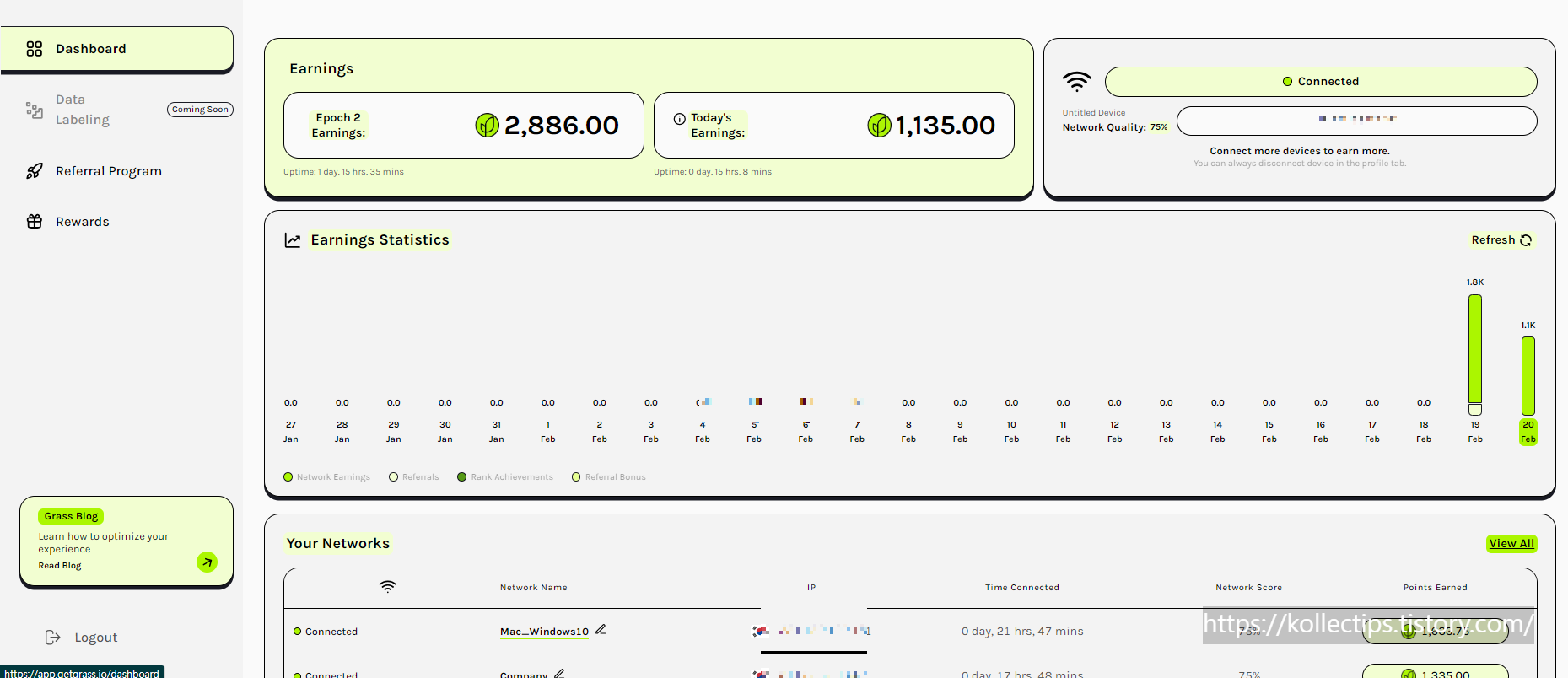The height and width of the screenshot is (678, 1568).
Task: Click the Wi-Fi icon in connection panel
Action: pyautogui.click(x=1076, y=82)
